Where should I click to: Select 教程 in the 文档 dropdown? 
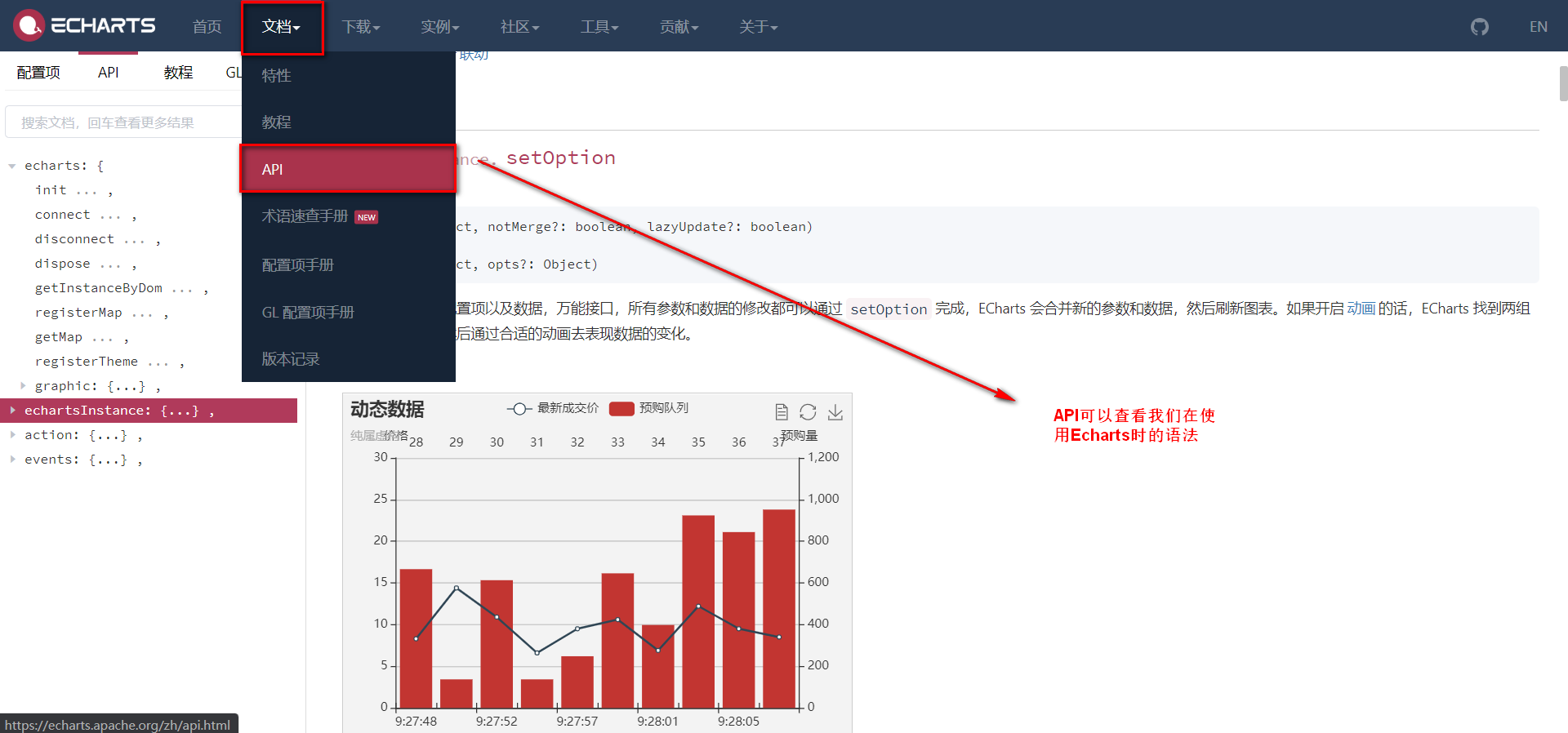[x=349, y=122]
